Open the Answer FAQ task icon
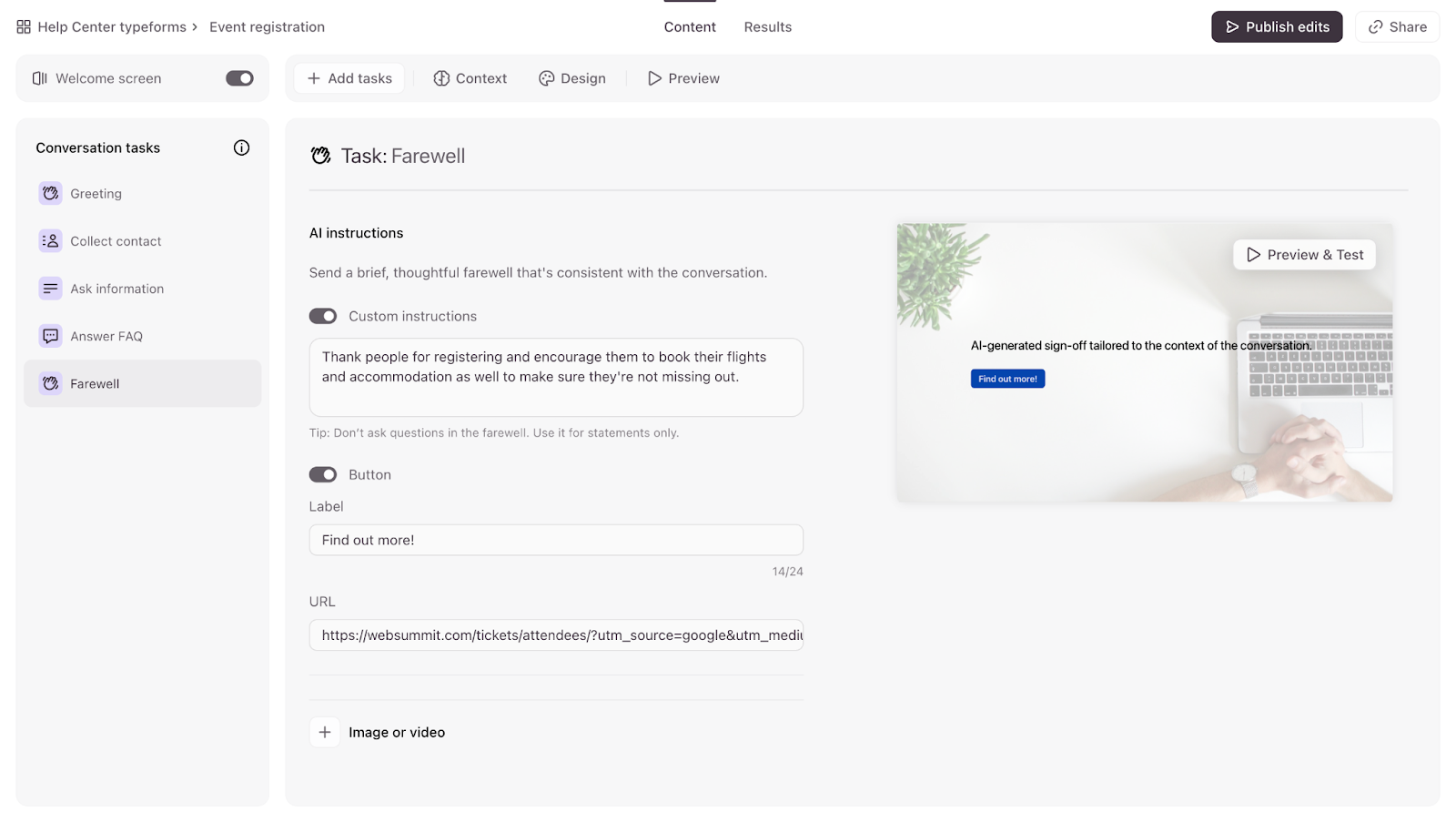Viewport: 1456px width, 822px height. tap(51, 336)
